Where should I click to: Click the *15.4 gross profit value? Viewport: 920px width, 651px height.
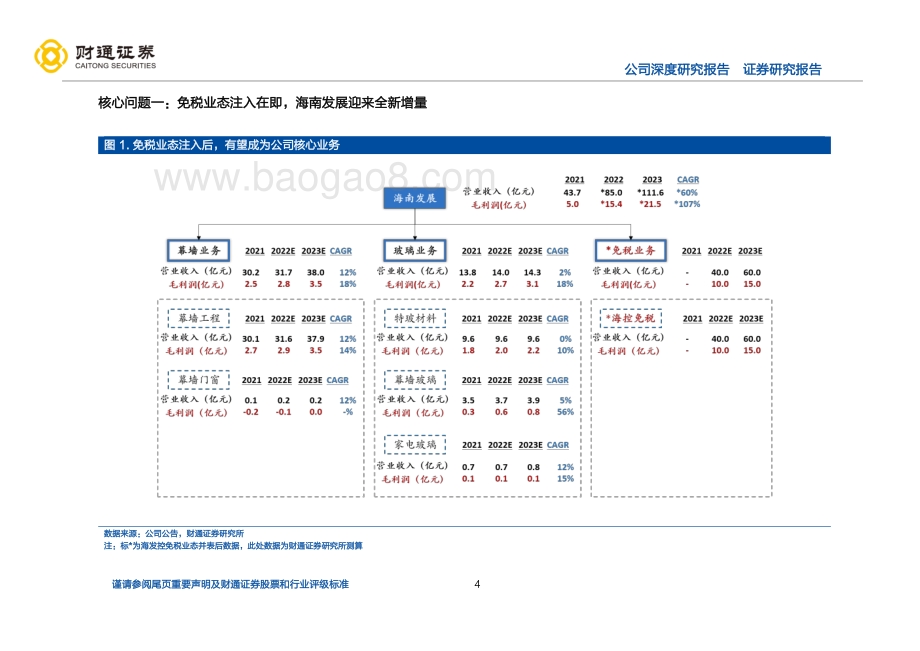pos(611,204)
